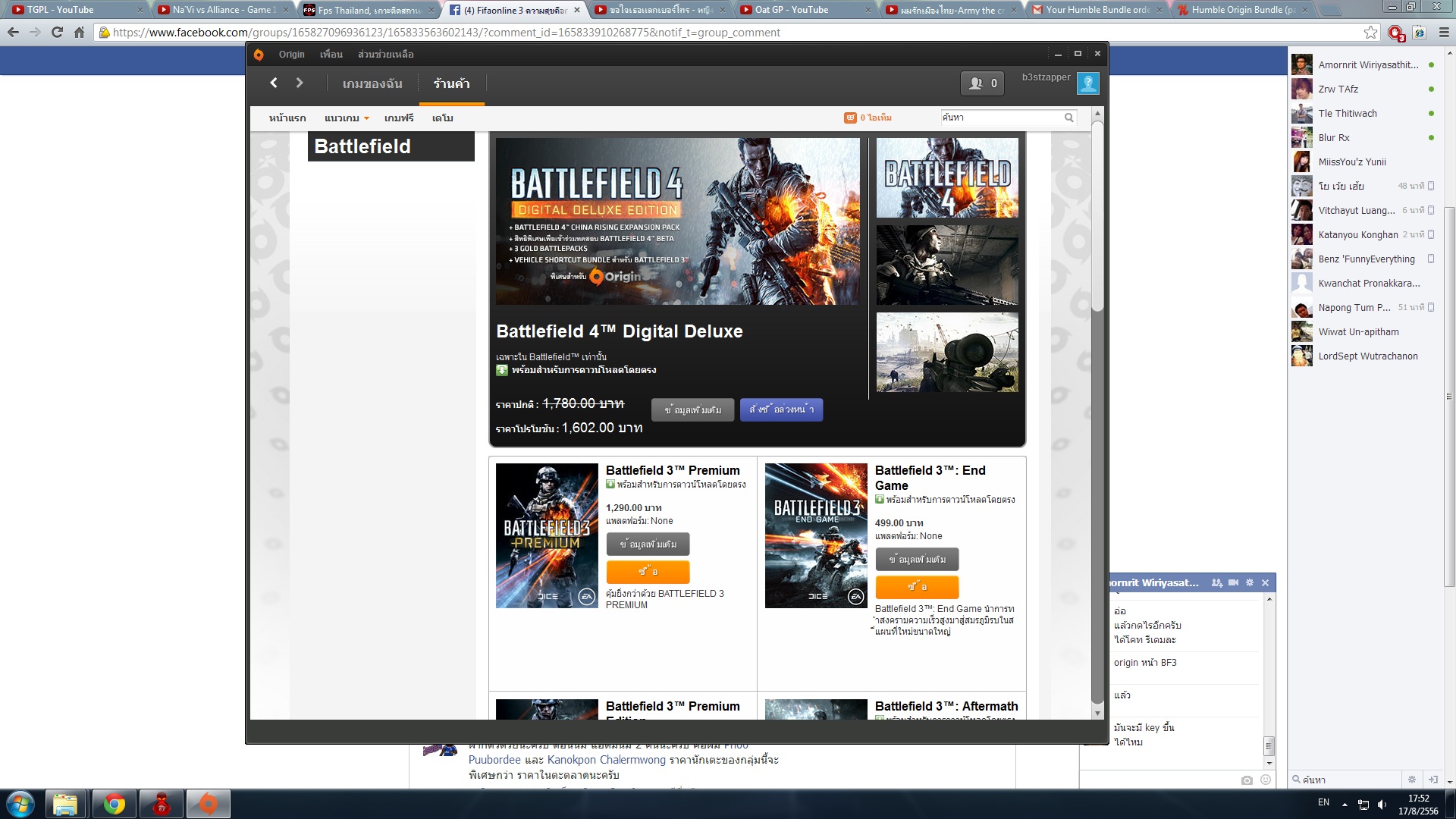Click the search magnifier in store
The image size is (1456, 819).
coord(1069,118)
